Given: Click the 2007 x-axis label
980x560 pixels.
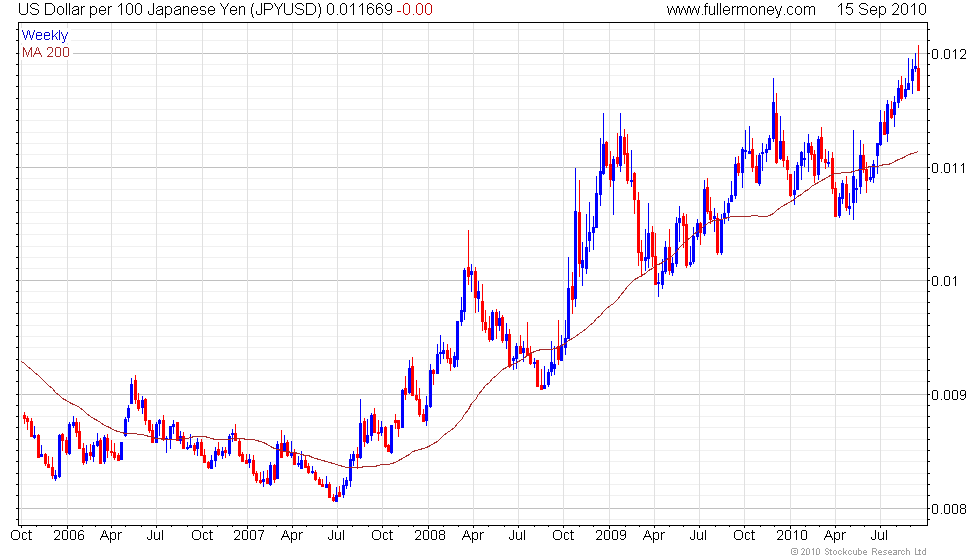Looking at the screenshot, I should click(x=249, y=536).
